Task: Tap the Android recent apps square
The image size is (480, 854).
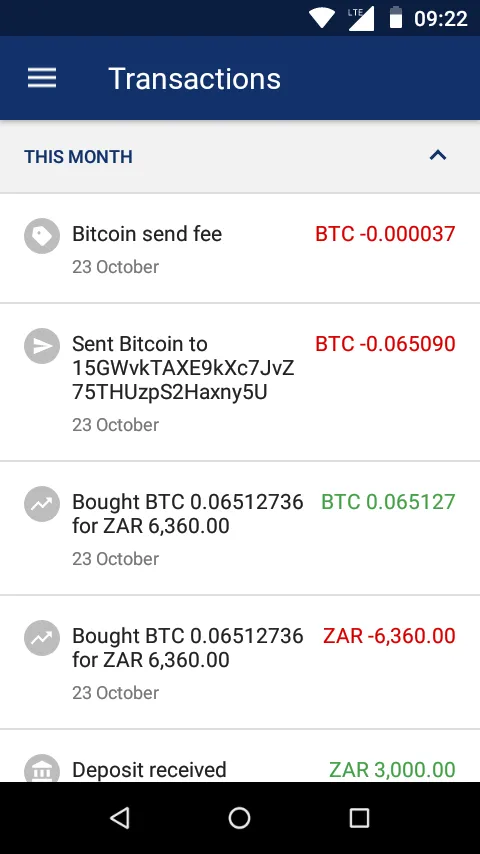Action: (x=360, y=818)
